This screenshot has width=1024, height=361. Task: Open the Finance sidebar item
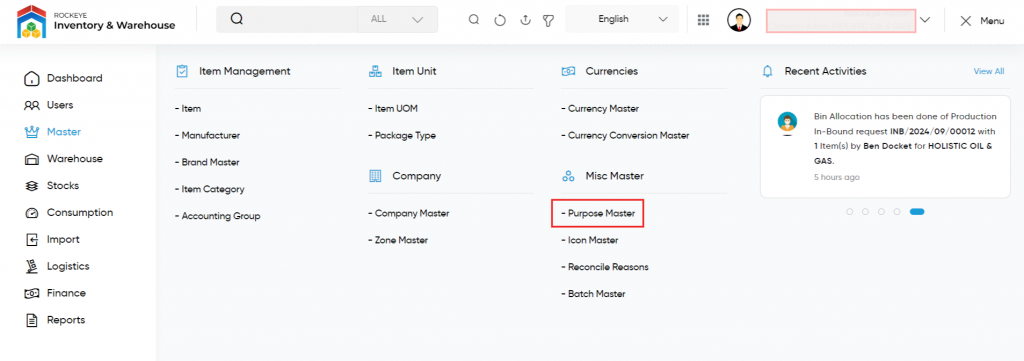(x=55, y=293)
